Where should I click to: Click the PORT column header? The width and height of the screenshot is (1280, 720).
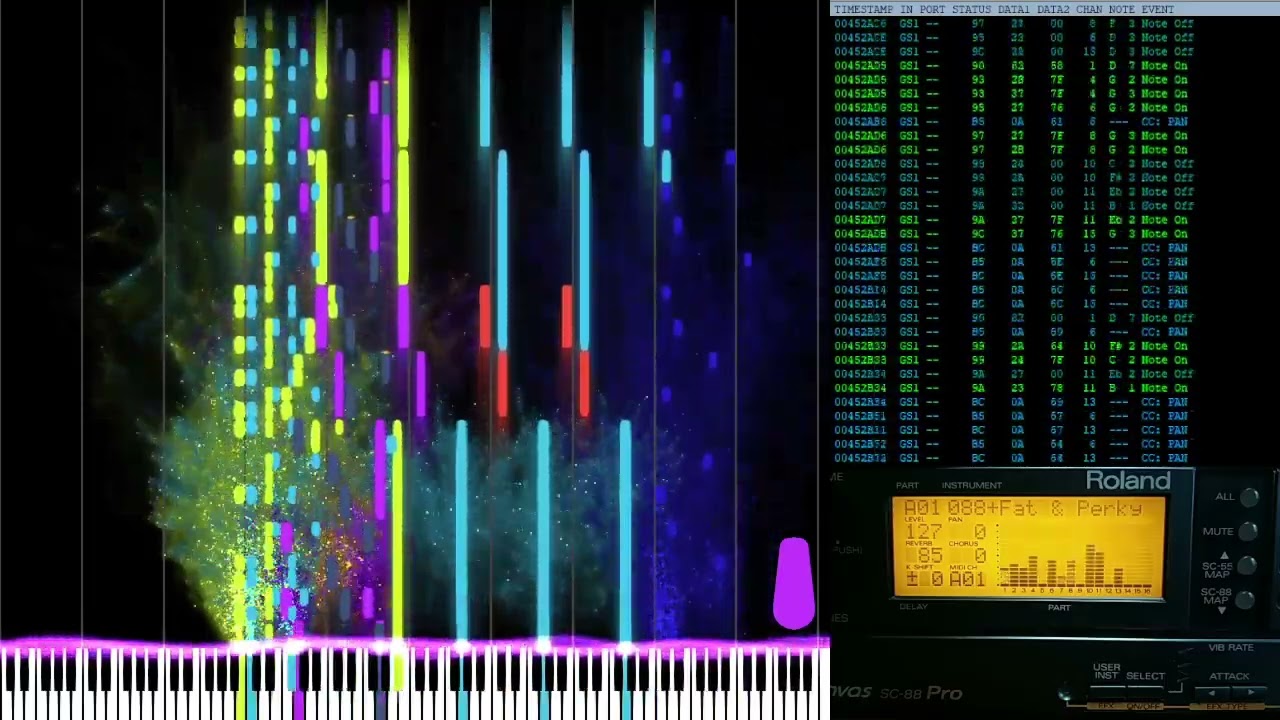[932, 9]
